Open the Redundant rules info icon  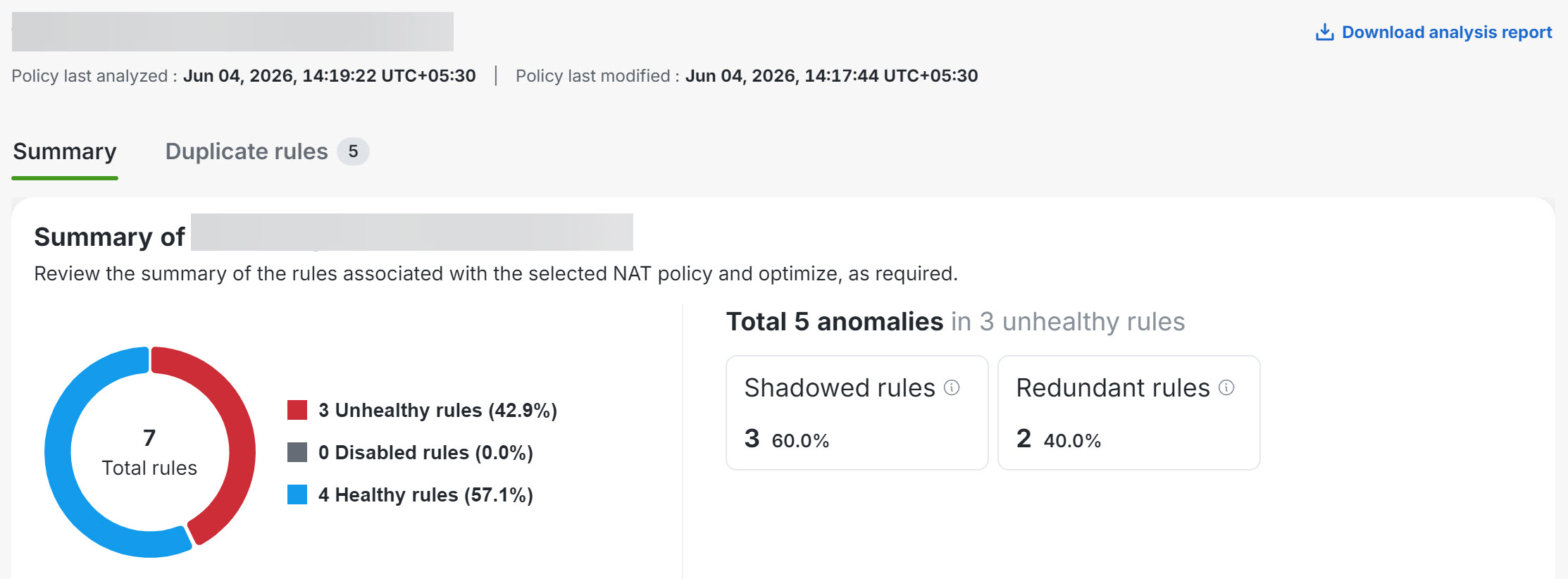pyautogui.click(x=1226, y=387)
